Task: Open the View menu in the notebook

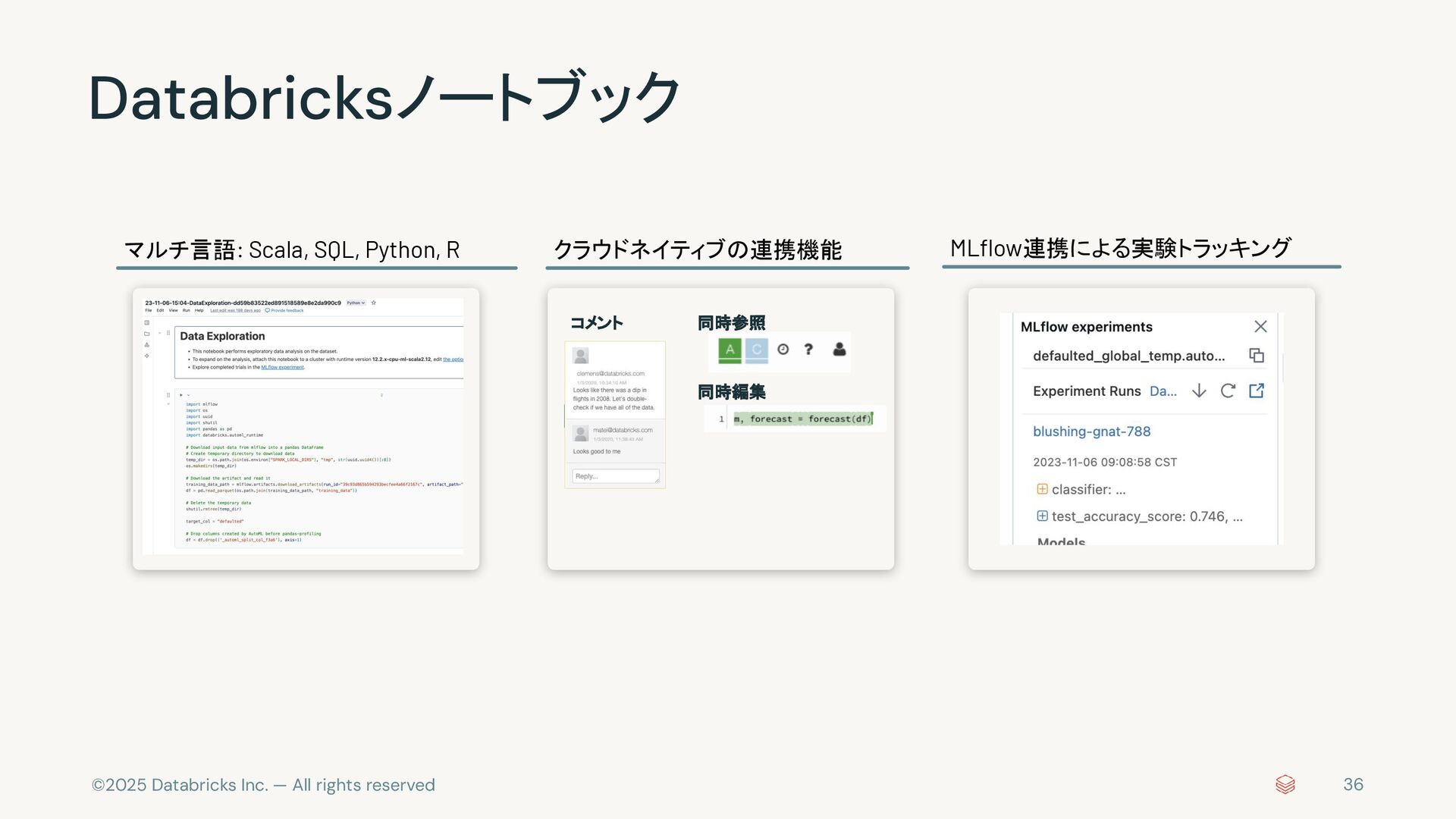Action: [174, 310]
